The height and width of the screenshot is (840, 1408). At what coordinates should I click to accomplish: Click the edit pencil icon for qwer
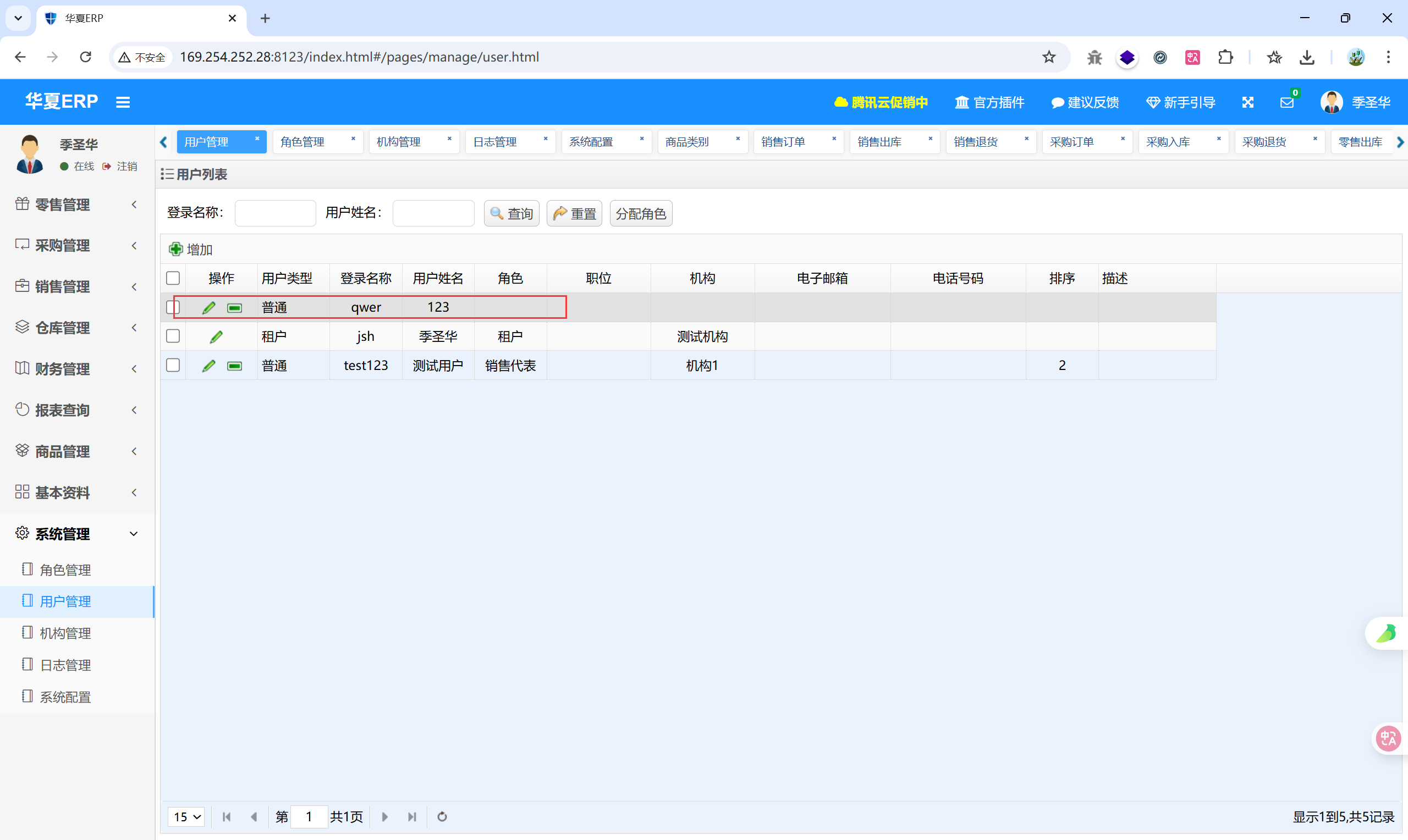(x=209, y=307)
